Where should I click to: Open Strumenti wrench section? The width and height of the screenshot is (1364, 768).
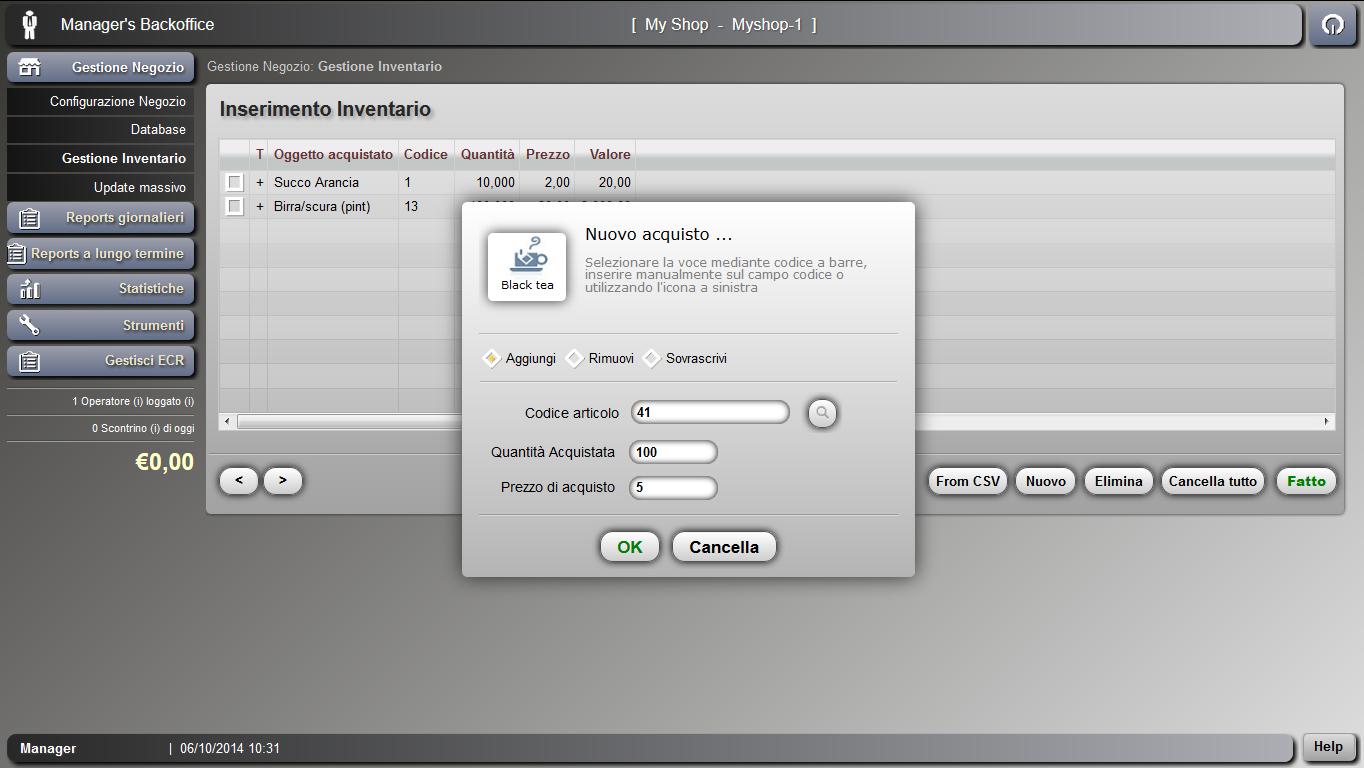[x=100, y=325]
